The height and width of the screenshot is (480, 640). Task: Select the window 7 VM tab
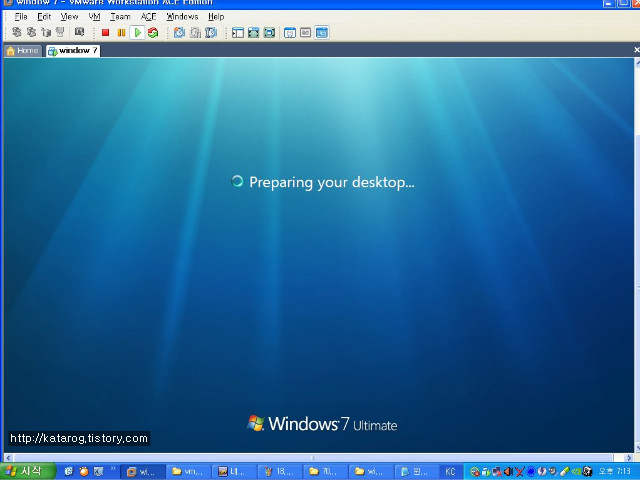(x=73, y=51)
